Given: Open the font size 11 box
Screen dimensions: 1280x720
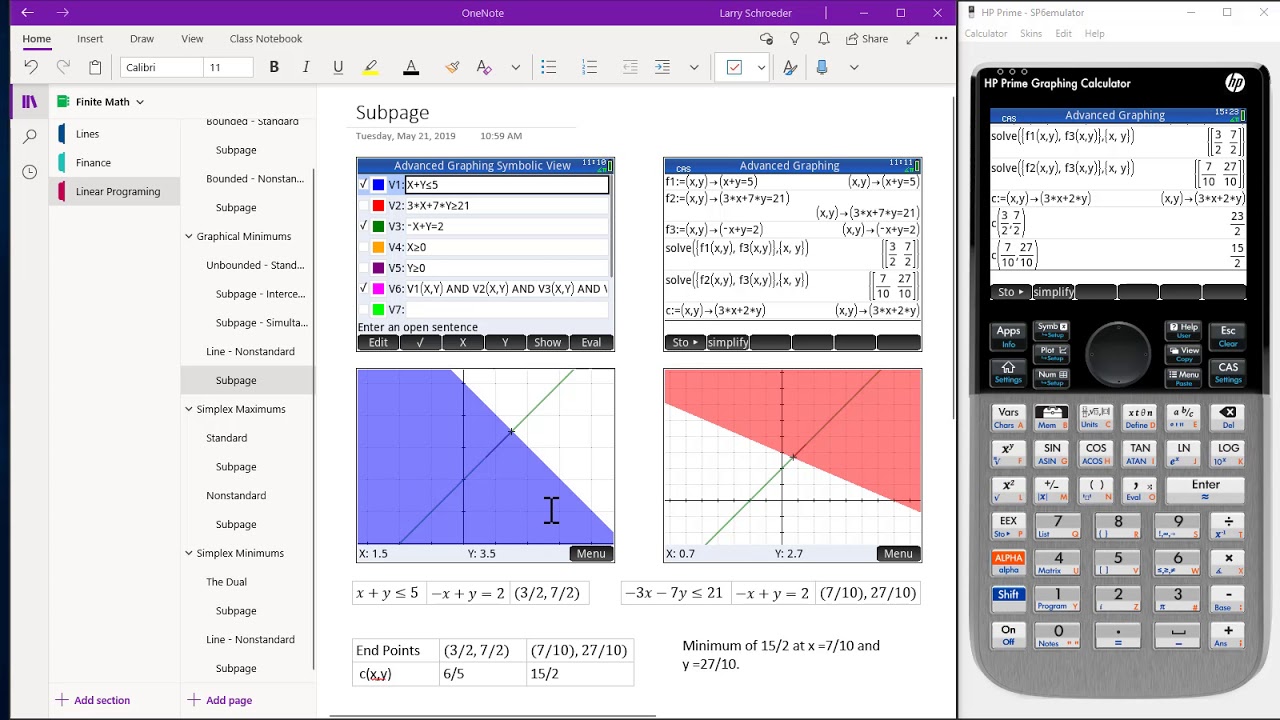Looking at the screenshot, I should coord(229,67).
